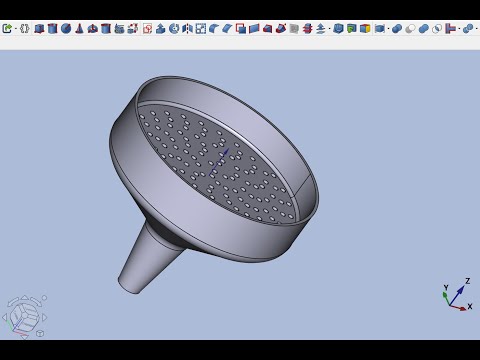Image resolution: width=480 pixels, height=360 pixels.
Task: Apply the Intersection common tool
Action: click(437, 29)
